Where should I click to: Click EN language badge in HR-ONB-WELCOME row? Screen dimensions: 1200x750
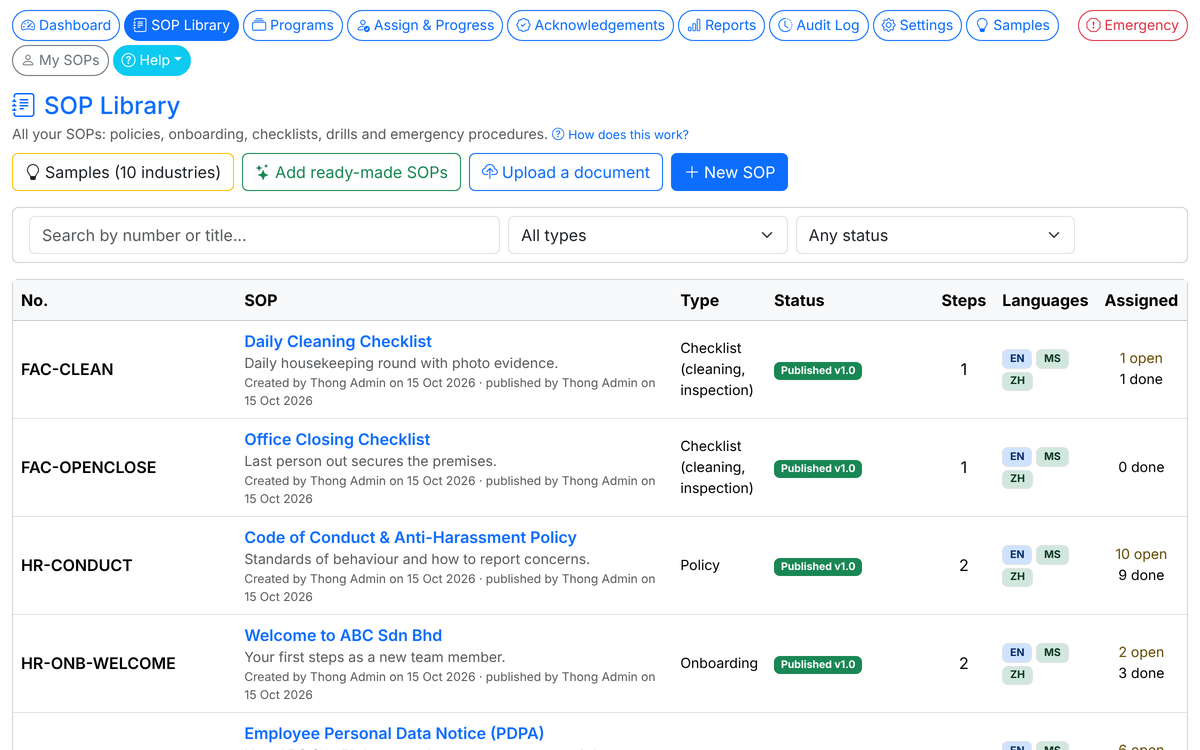click(1017, 652)
